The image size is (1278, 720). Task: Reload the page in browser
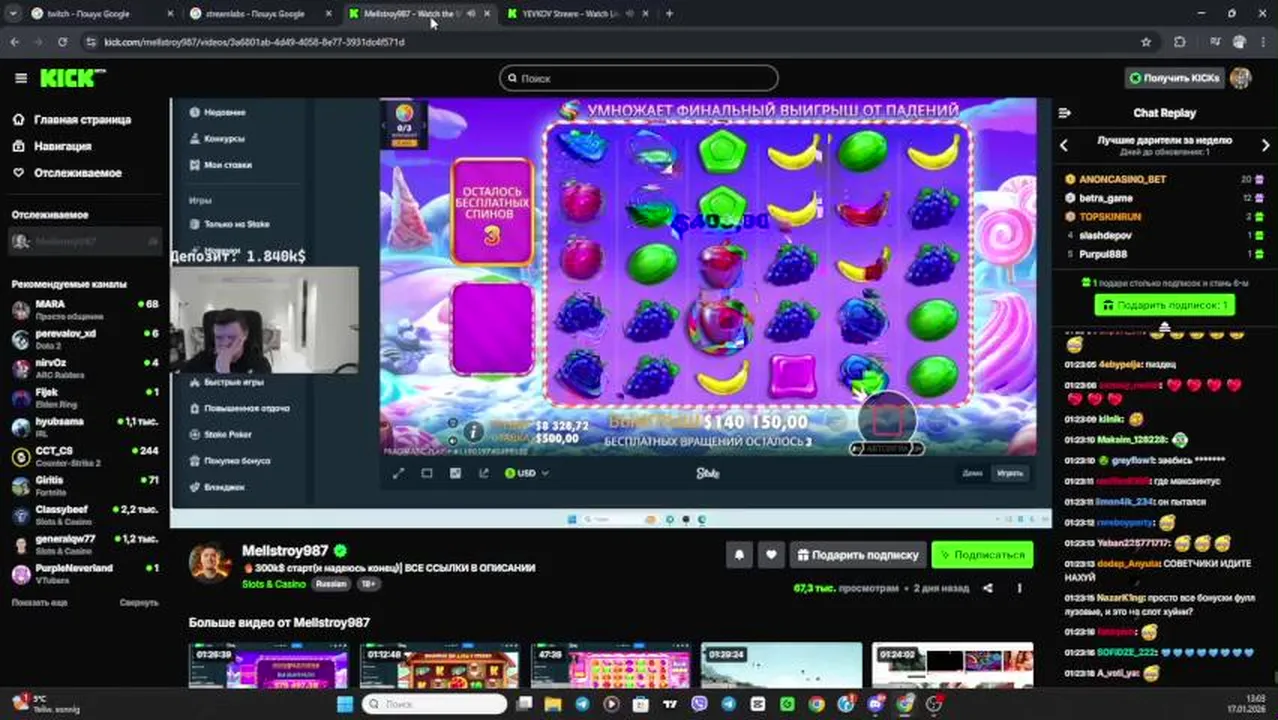(62, 42)
